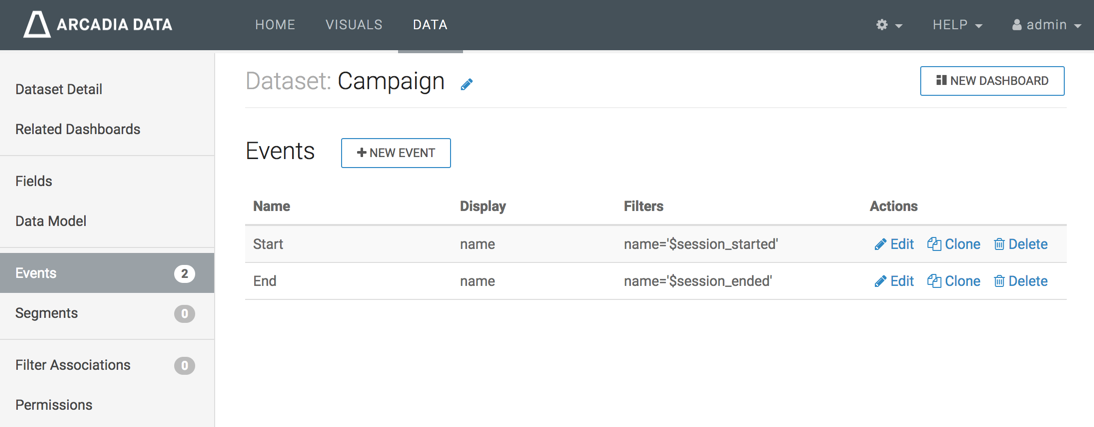Click the pencil icon beside Campaign title

467,85
